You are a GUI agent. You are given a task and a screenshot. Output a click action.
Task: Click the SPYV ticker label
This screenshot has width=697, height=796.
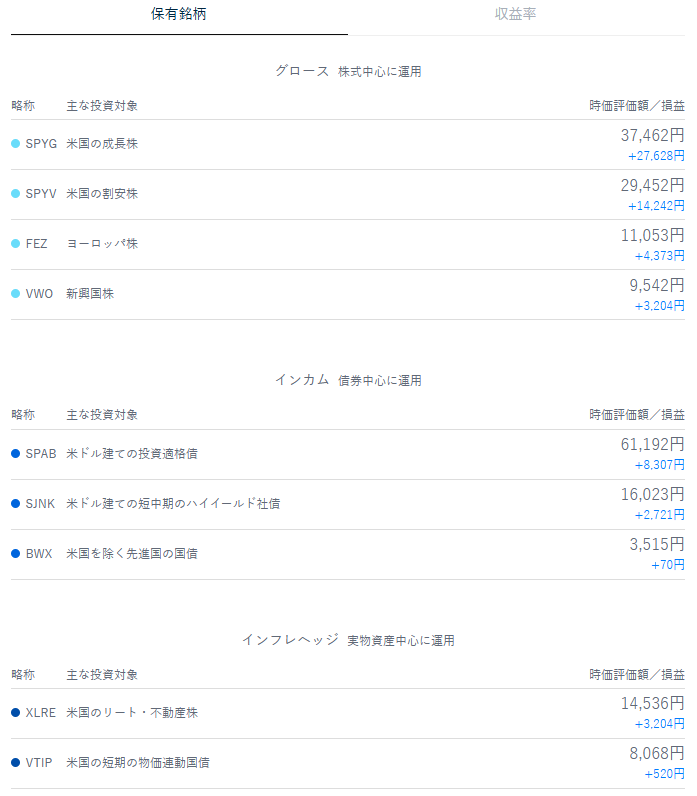(41, 194)
